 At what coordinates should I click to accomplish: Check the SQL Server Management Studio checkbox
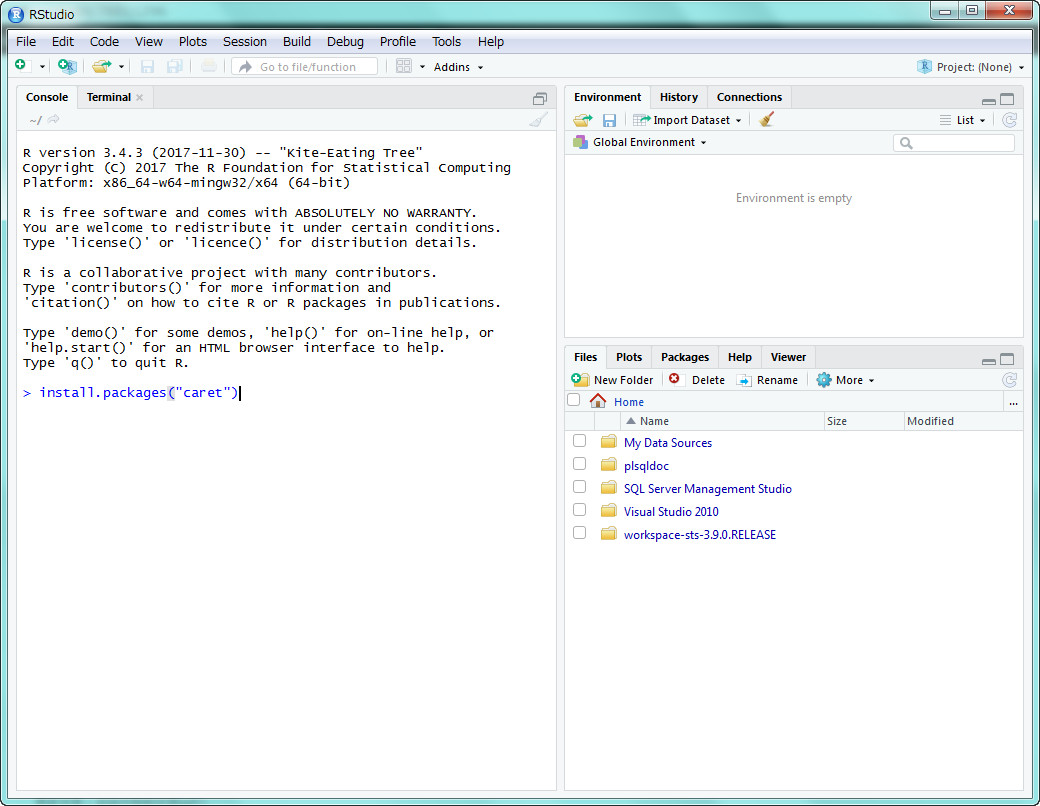(580, 487)
